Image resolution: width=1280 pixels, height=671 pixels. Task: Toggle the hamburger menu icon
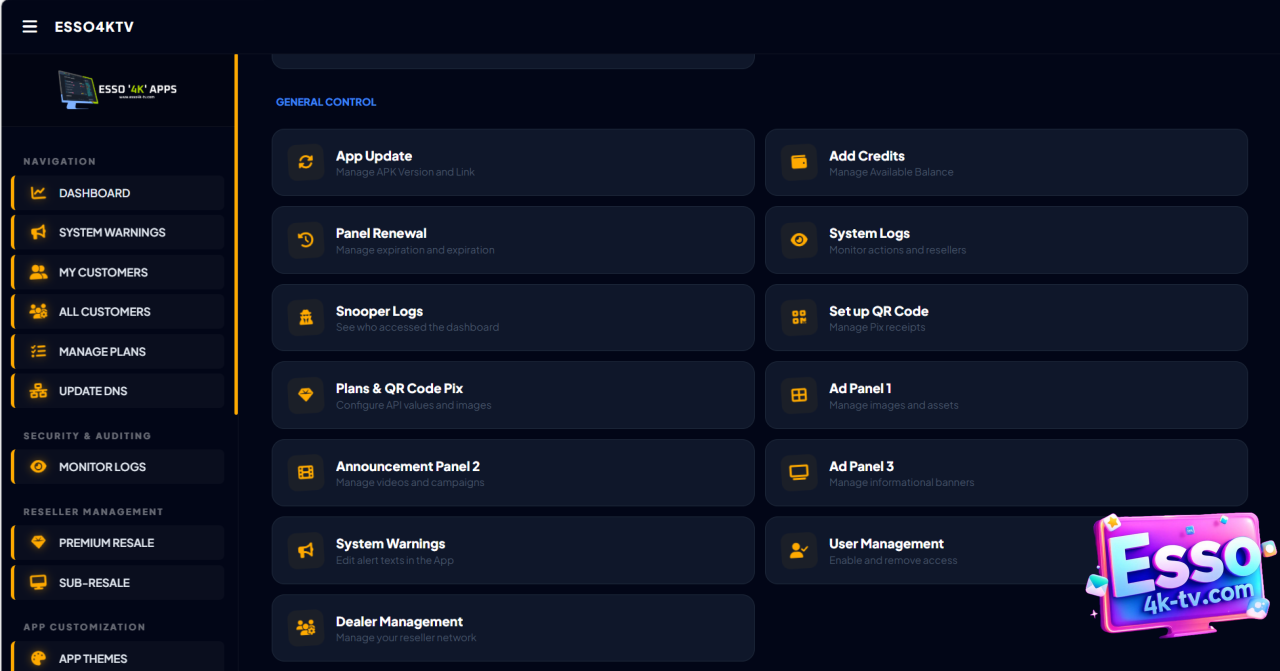point(30,27)
